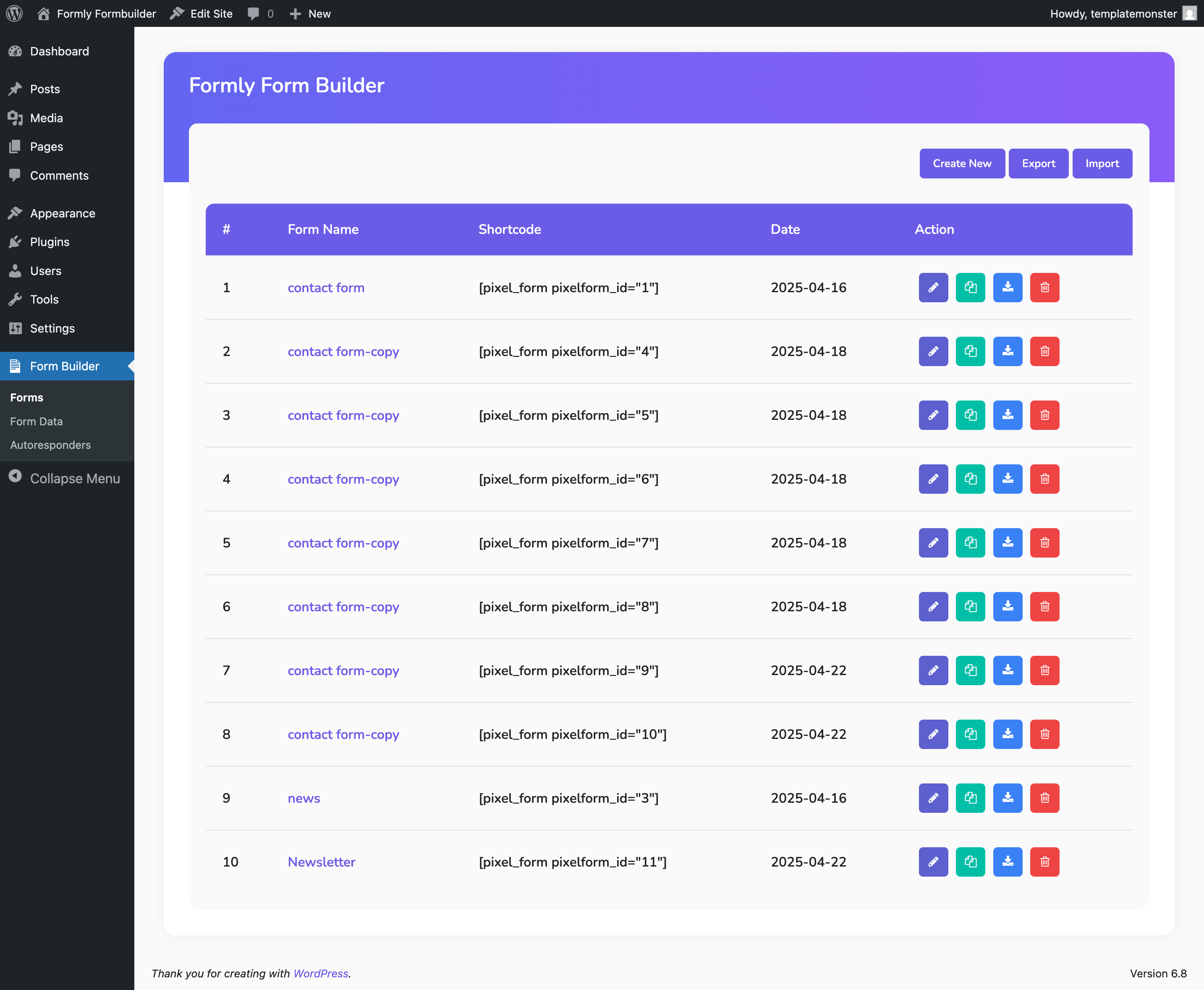Screen dimensions: 1204x990
Task: Duplicate form with shortcode id="9"
Action: (970, 670)
